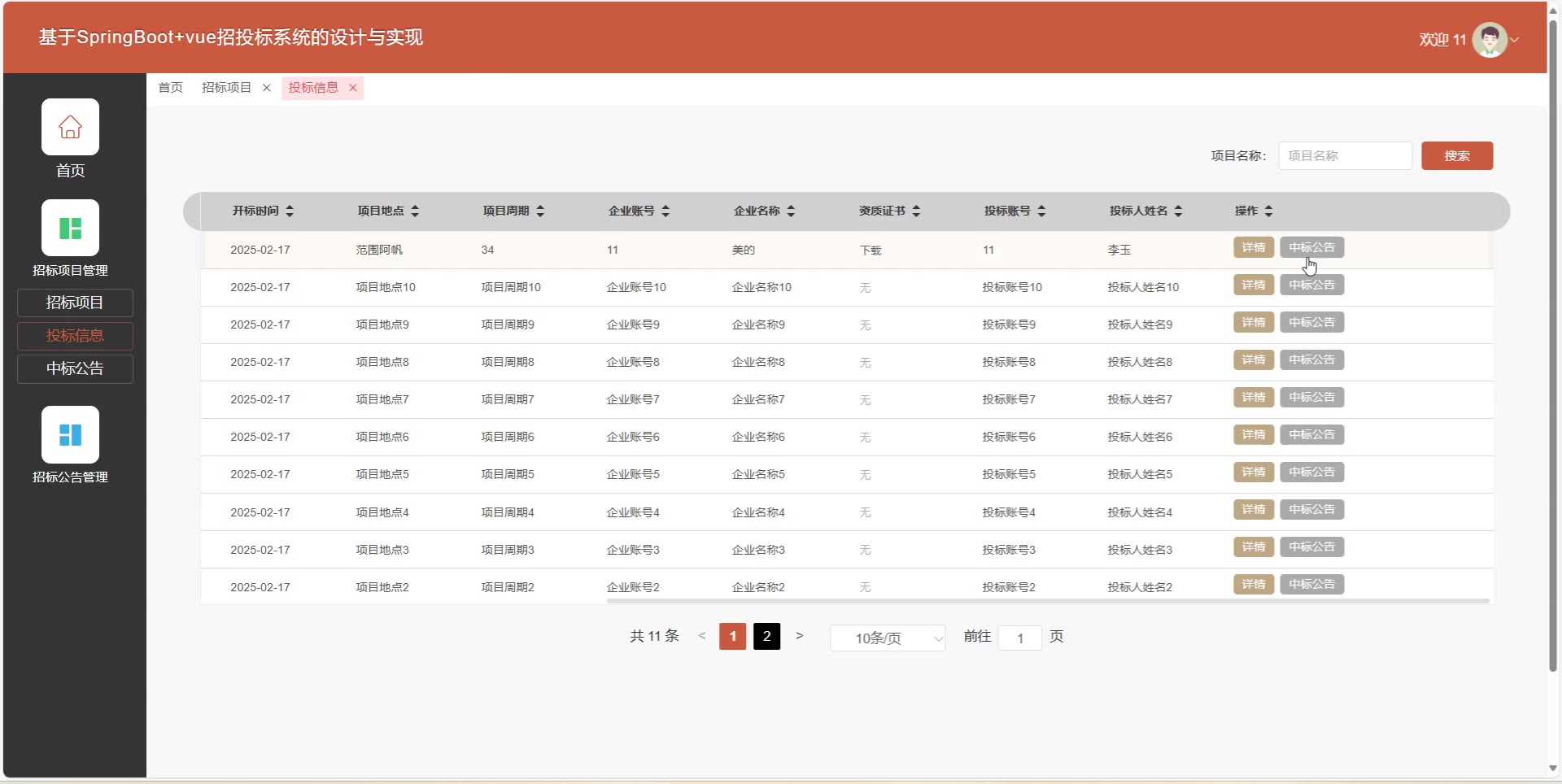
Task: Expand the user account dropdown chevron
Action: 1515,39
